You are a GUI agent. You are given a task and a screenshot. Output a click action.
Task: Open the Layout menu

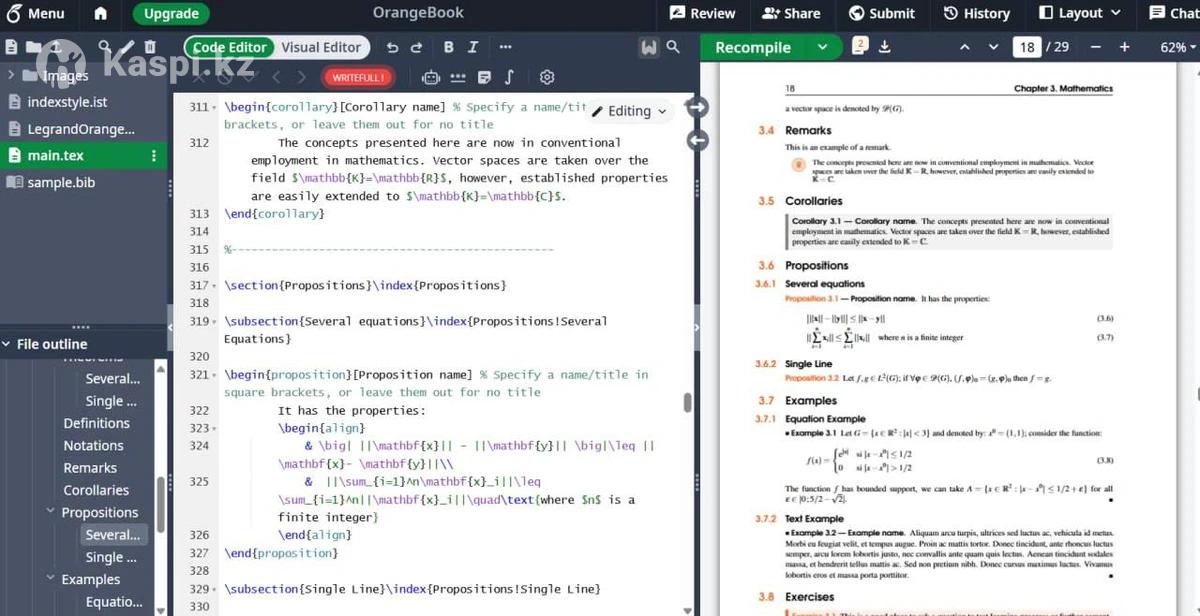pyautogui.click(x=1071, y=14)
